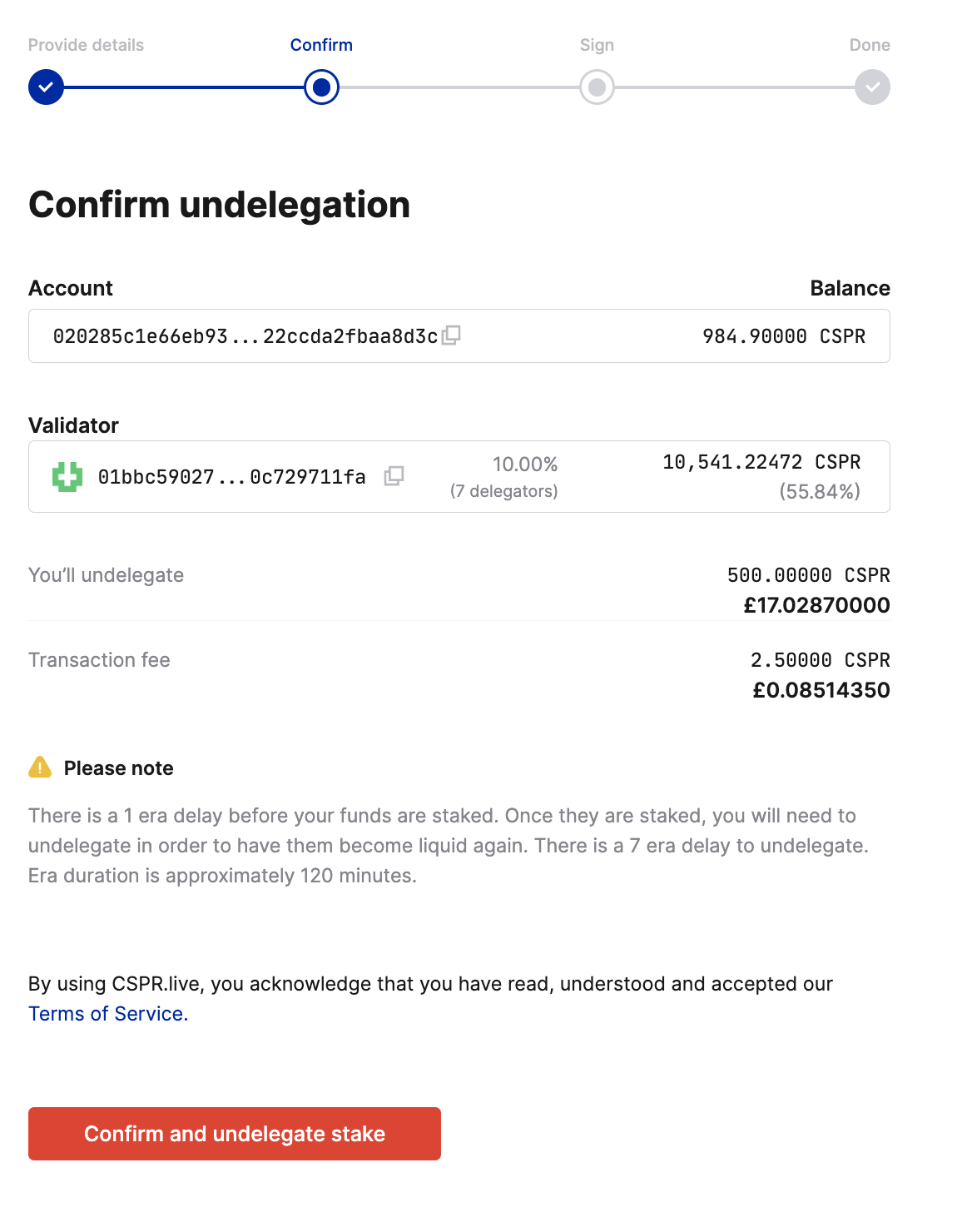
Task: Click the filled Confirm step circle
Action: click(321, 87)
